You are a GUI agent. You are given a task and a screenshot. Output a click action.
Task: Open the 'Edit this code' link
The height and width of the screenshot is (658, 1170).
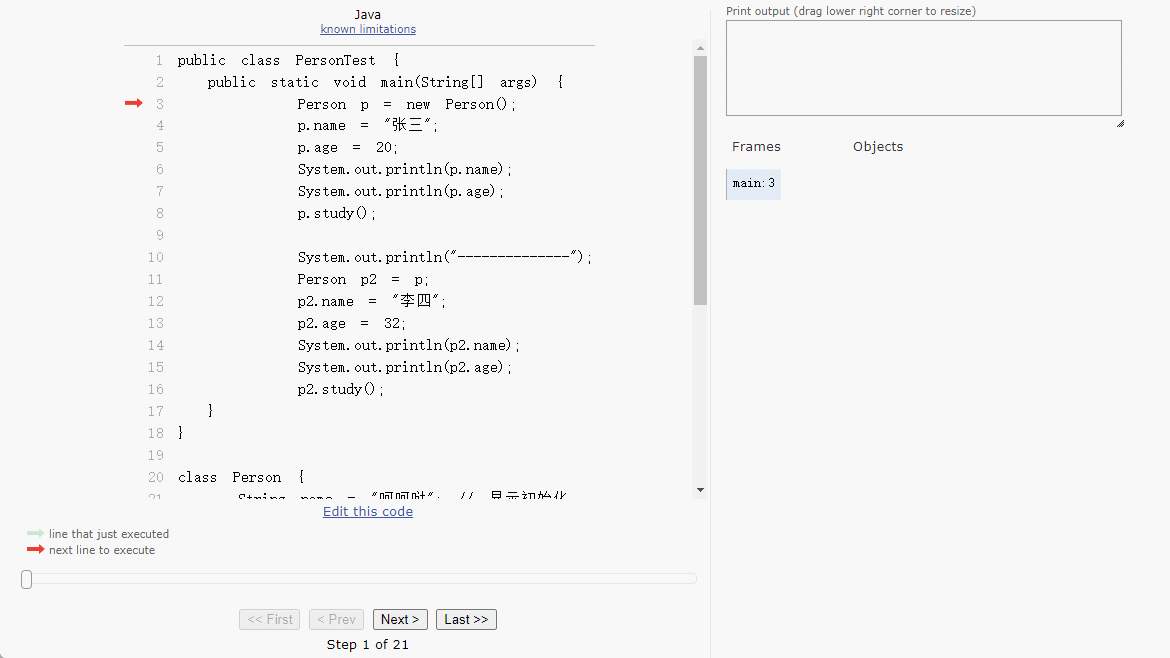coord(367,511)
